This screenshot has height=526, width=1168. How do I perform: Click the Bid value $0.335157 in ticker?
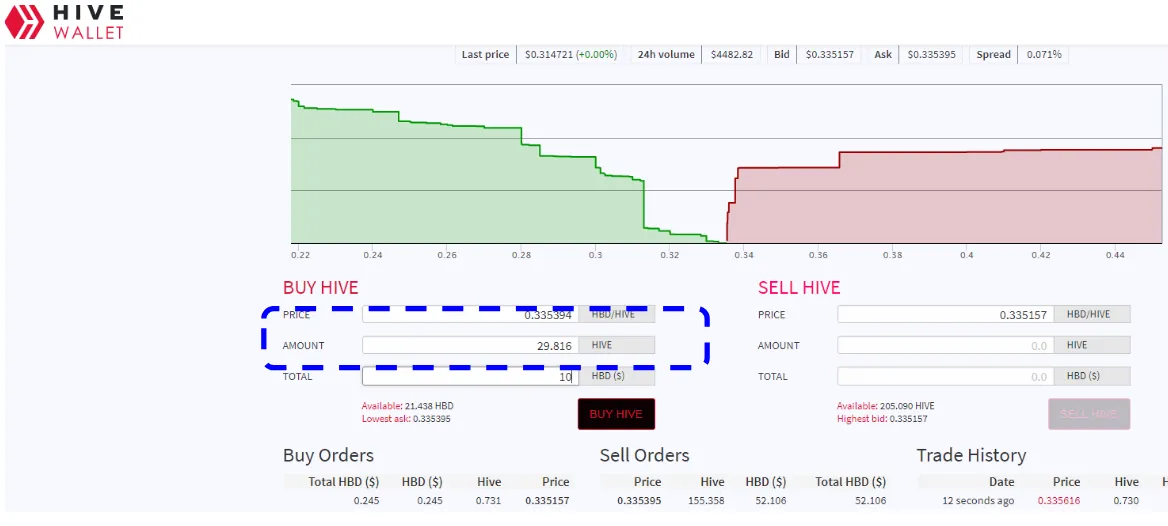click(x=829, y=54)
